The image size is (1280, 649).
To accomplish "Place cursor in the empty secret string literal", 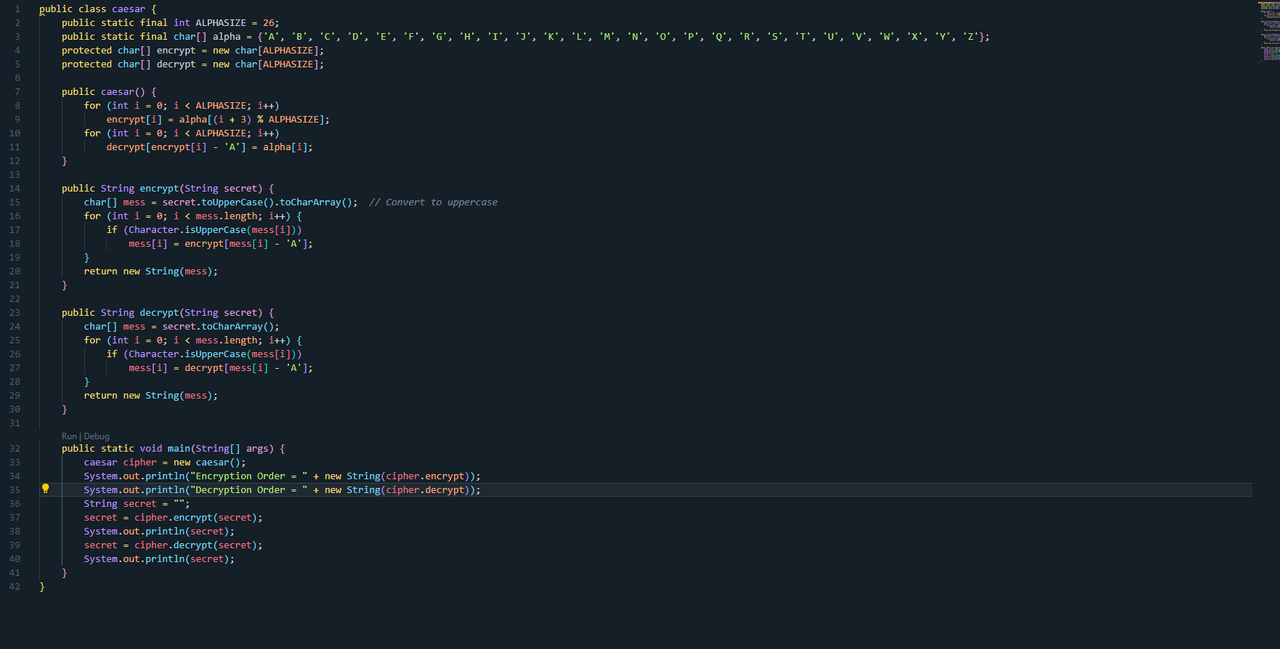I will (179, 504).
